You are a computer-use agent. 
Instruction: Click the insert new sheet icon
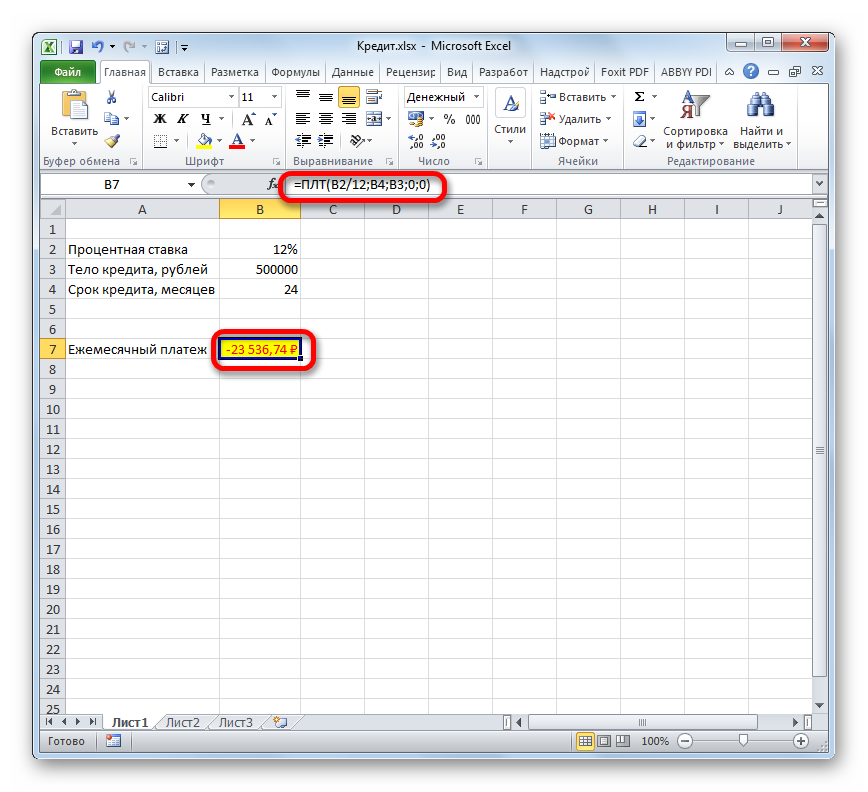[280, 722]
